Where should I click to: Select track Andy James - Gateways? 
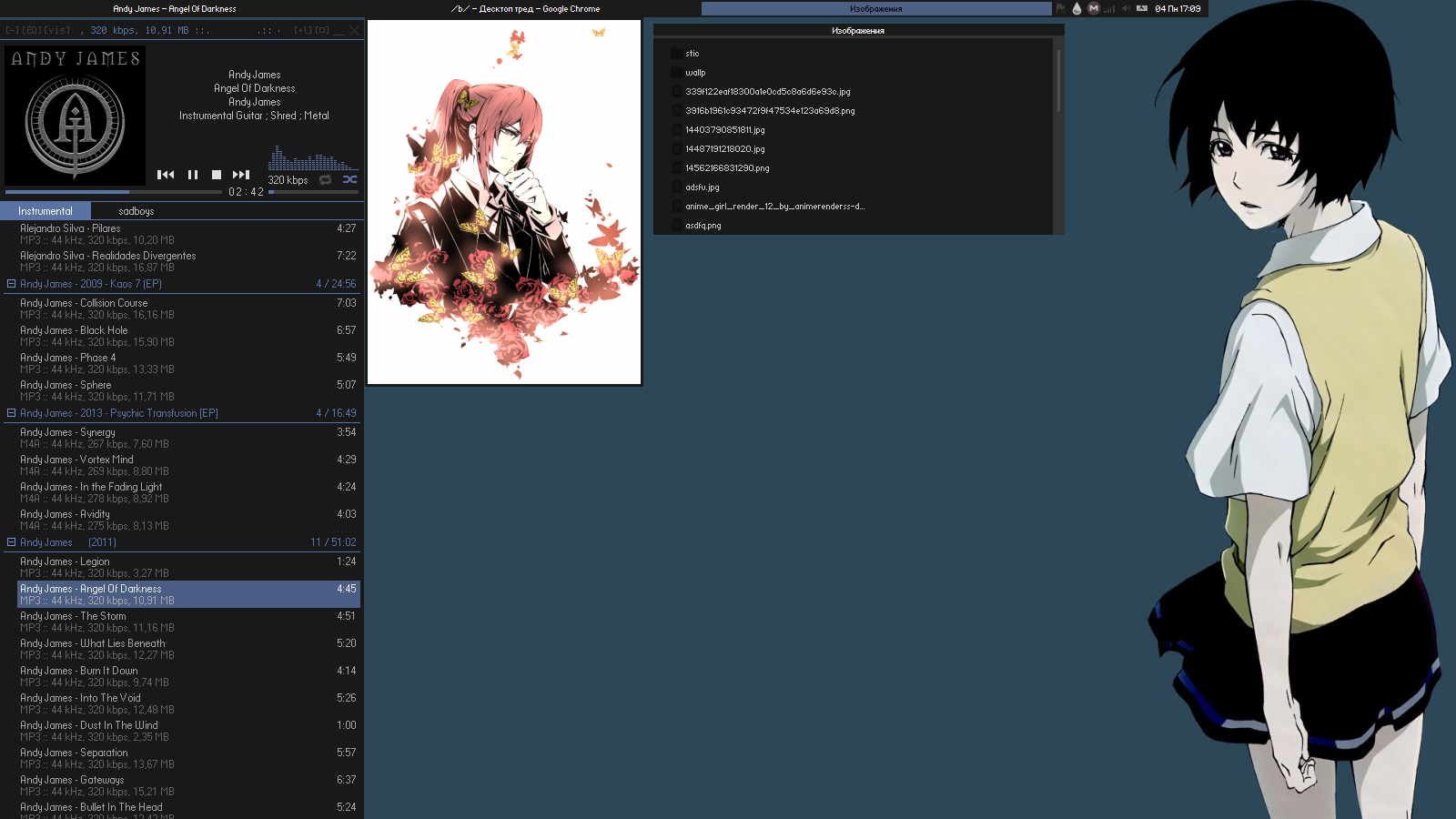pos(188,785)
